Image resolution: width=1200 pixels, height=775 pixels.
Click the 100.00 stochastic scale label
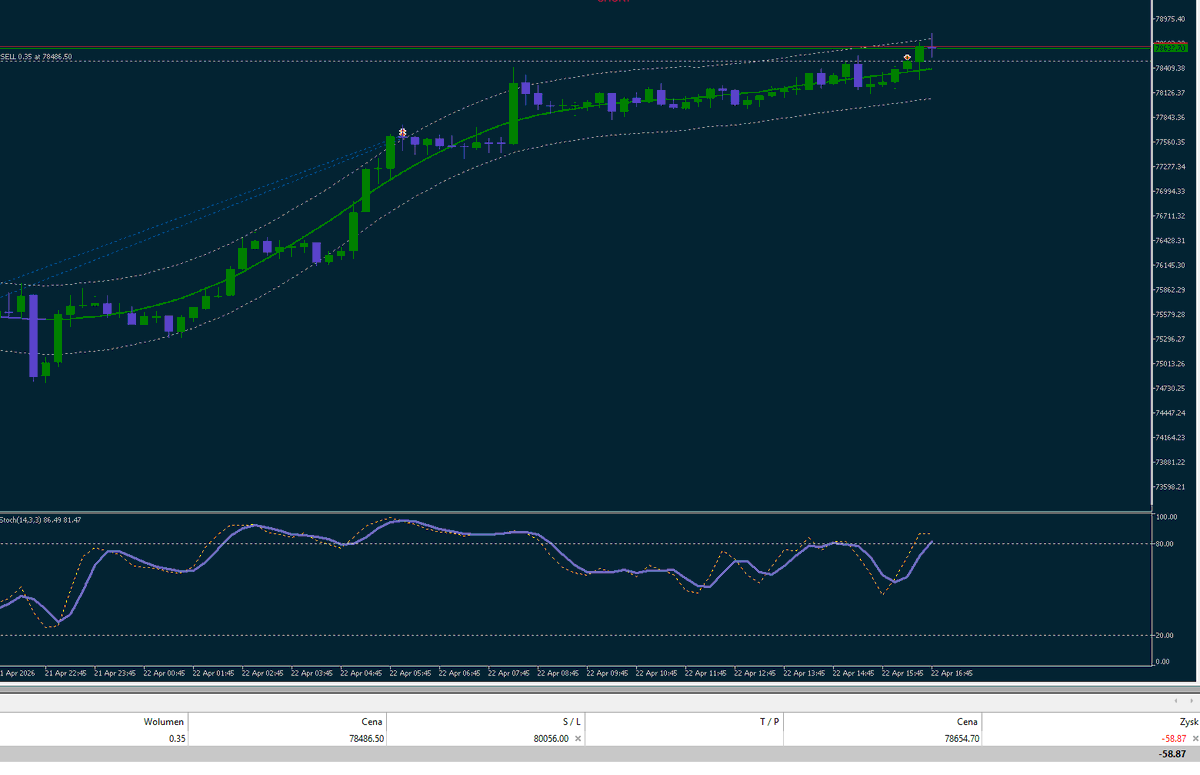click(1166, 517)
